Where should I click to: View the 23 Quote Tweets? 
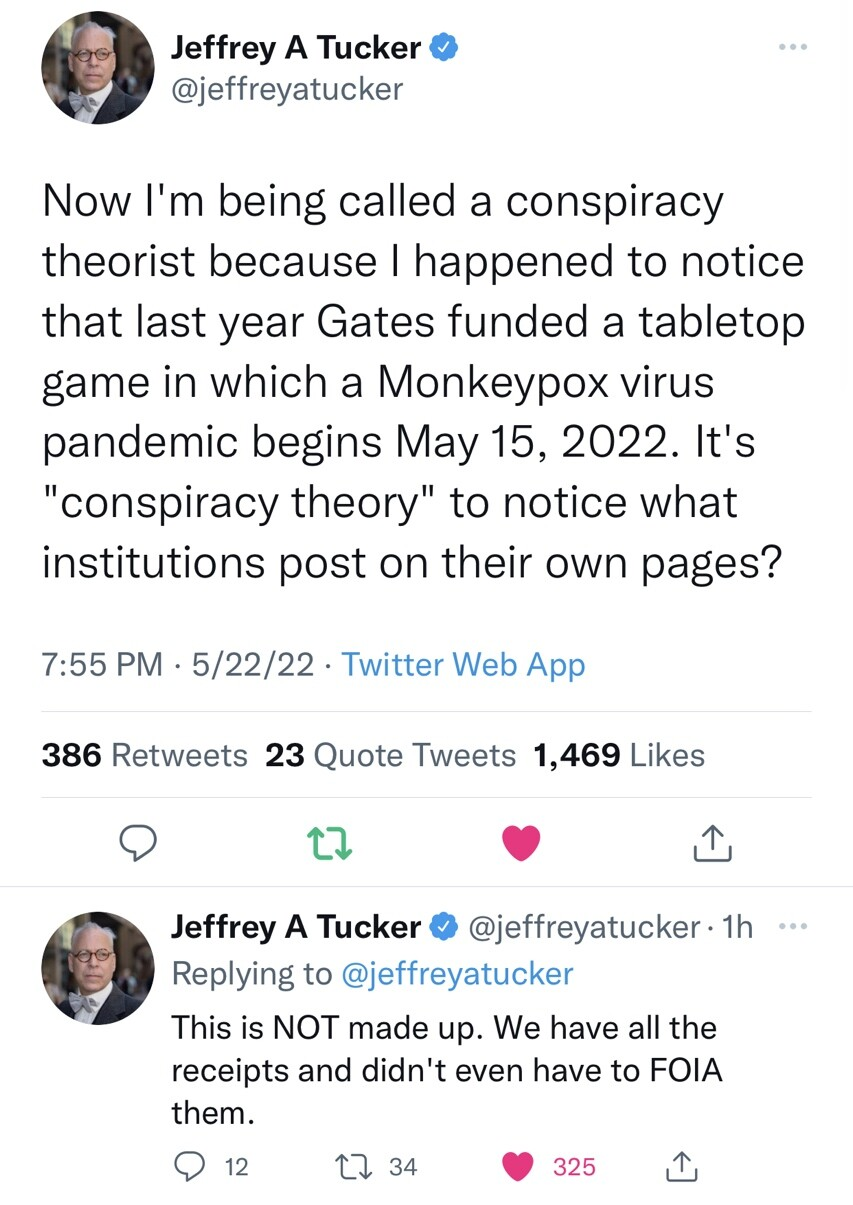pyautogui.click(x=390, y=755)
